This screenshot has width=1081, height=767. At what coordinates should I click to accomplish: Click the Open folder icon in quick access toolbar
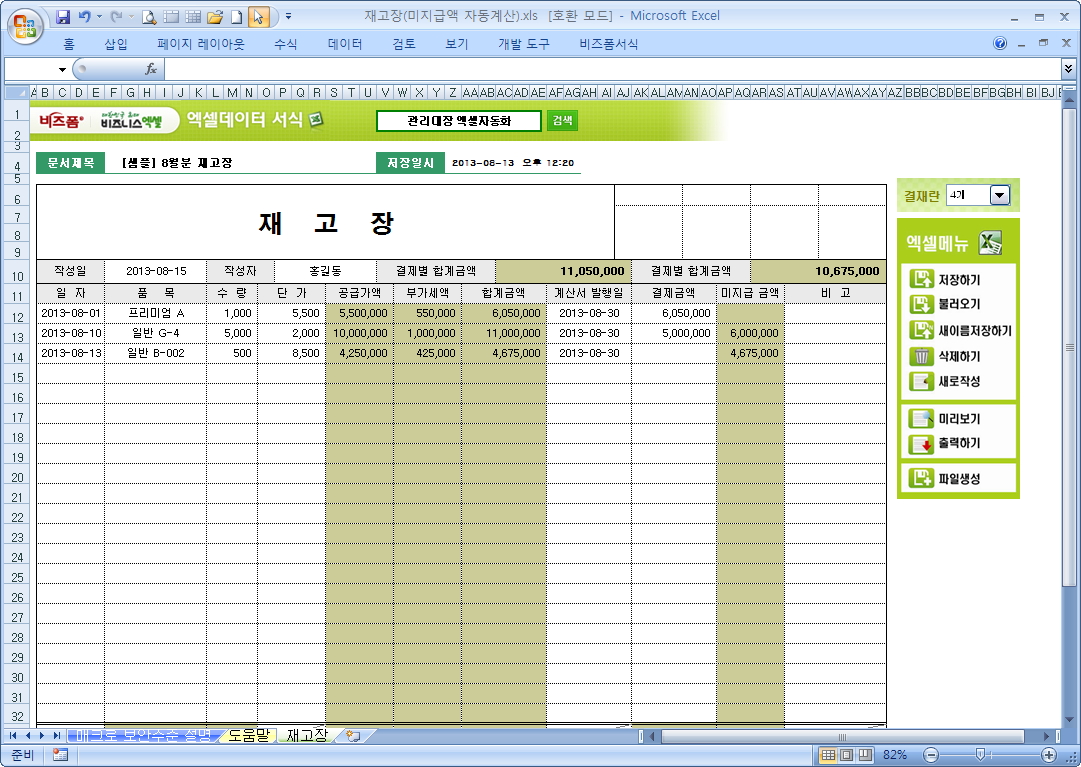(x=214, y=17)
